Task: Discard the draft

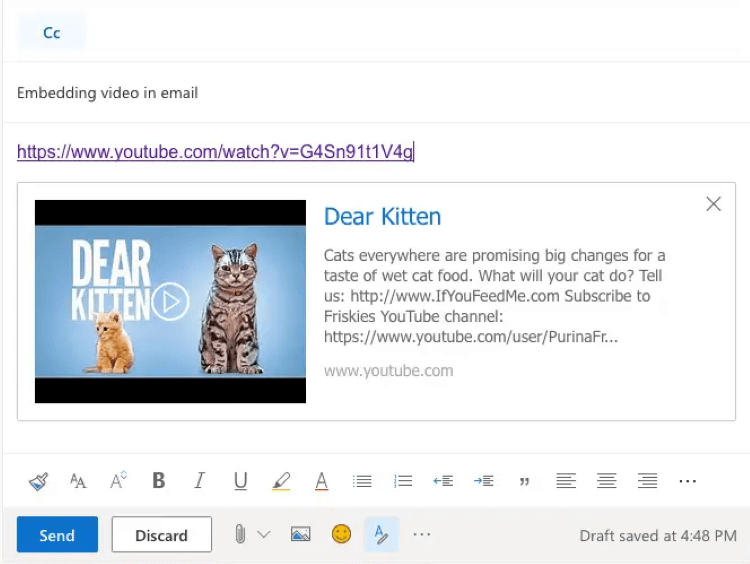Action: [x=162, y=534]
